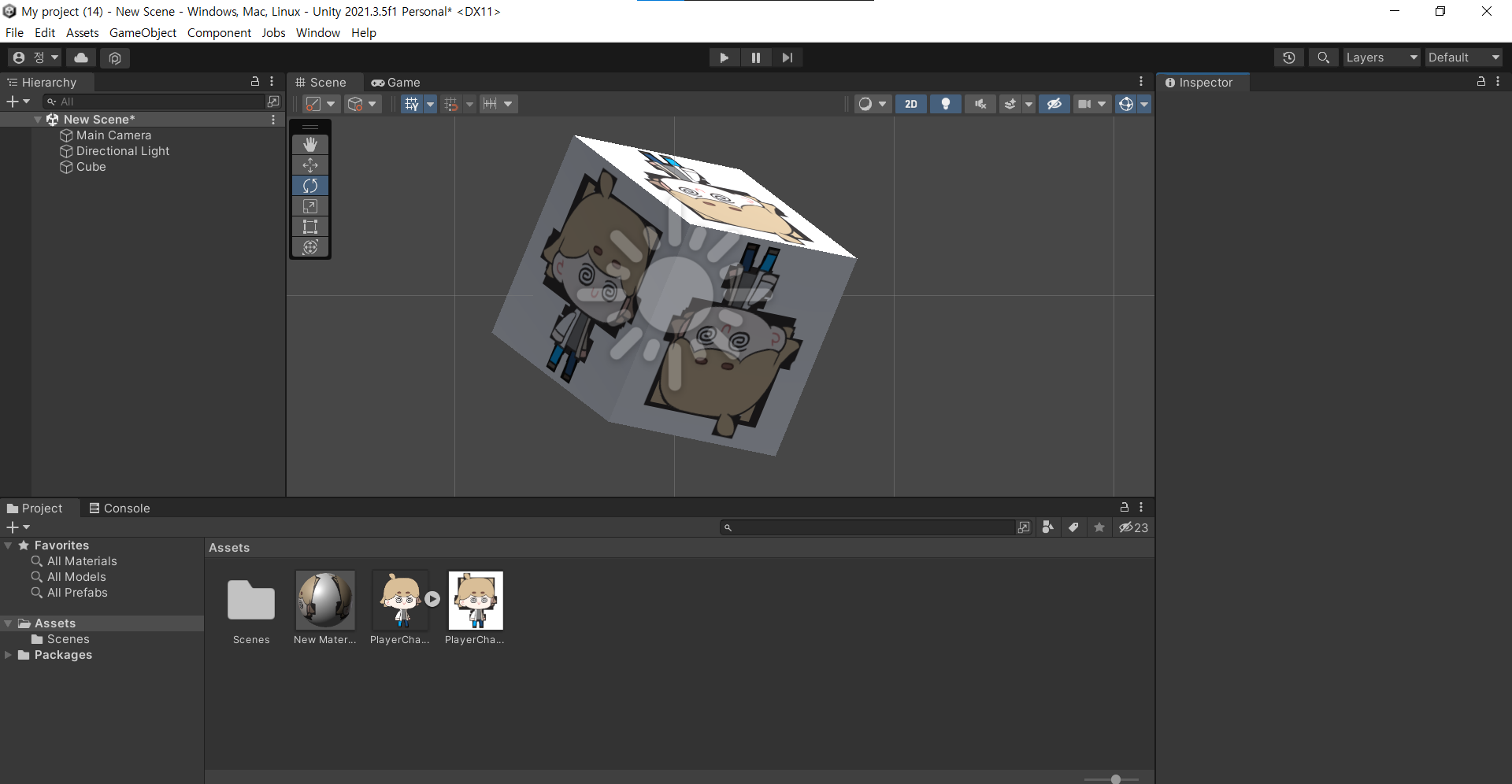Open Undo History button

coord(1289,57)
